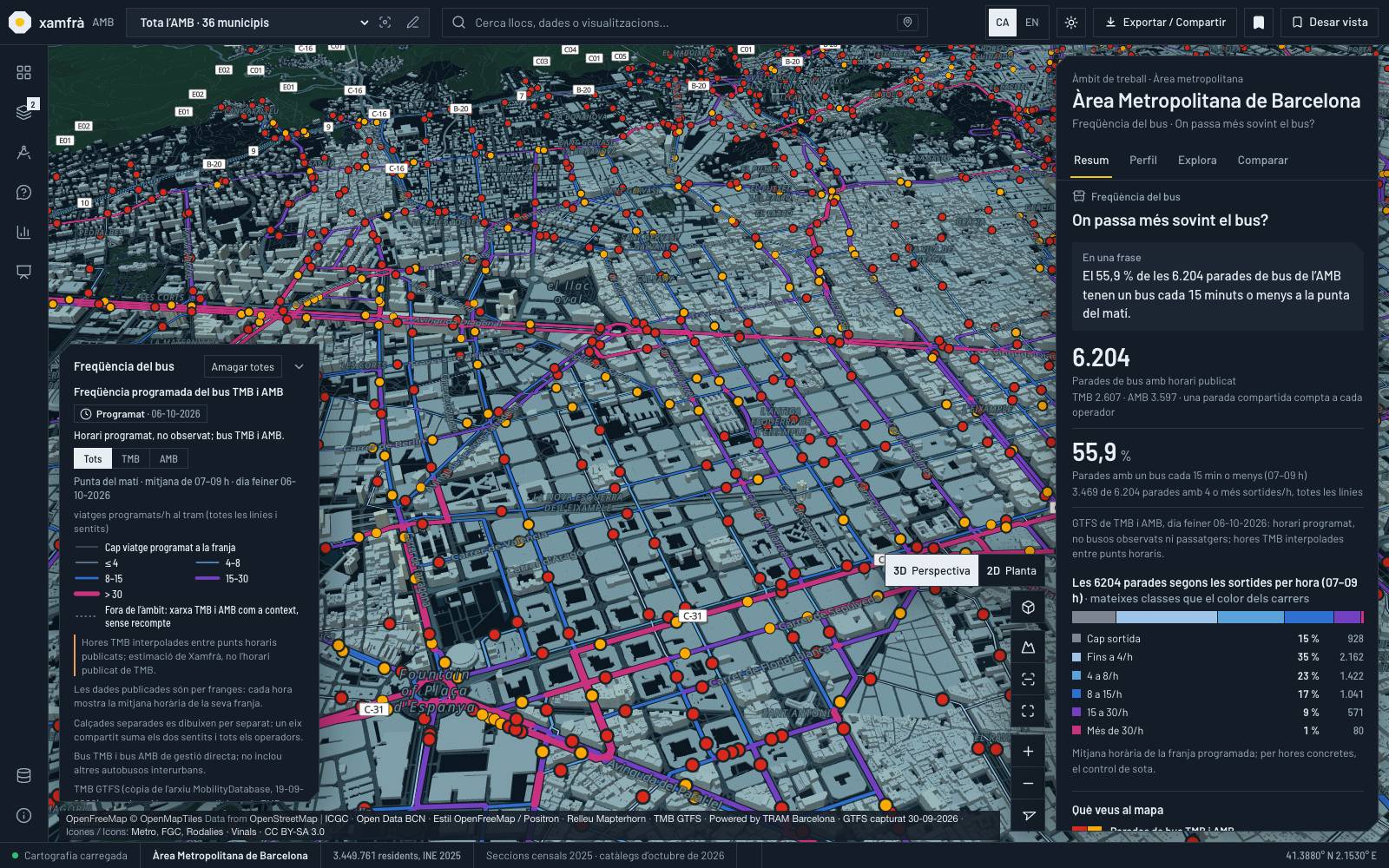Click the pink Més de 30/h swatch

tap(1076, 731)
